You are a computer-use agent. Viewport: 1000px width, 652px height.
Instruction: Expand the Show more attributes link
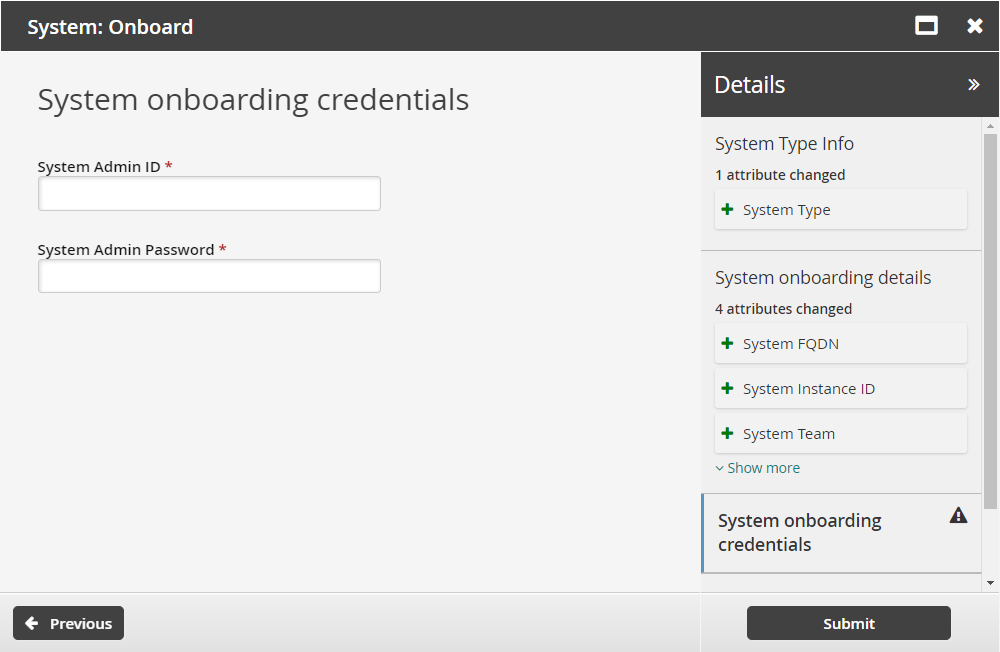pos(758,468)
